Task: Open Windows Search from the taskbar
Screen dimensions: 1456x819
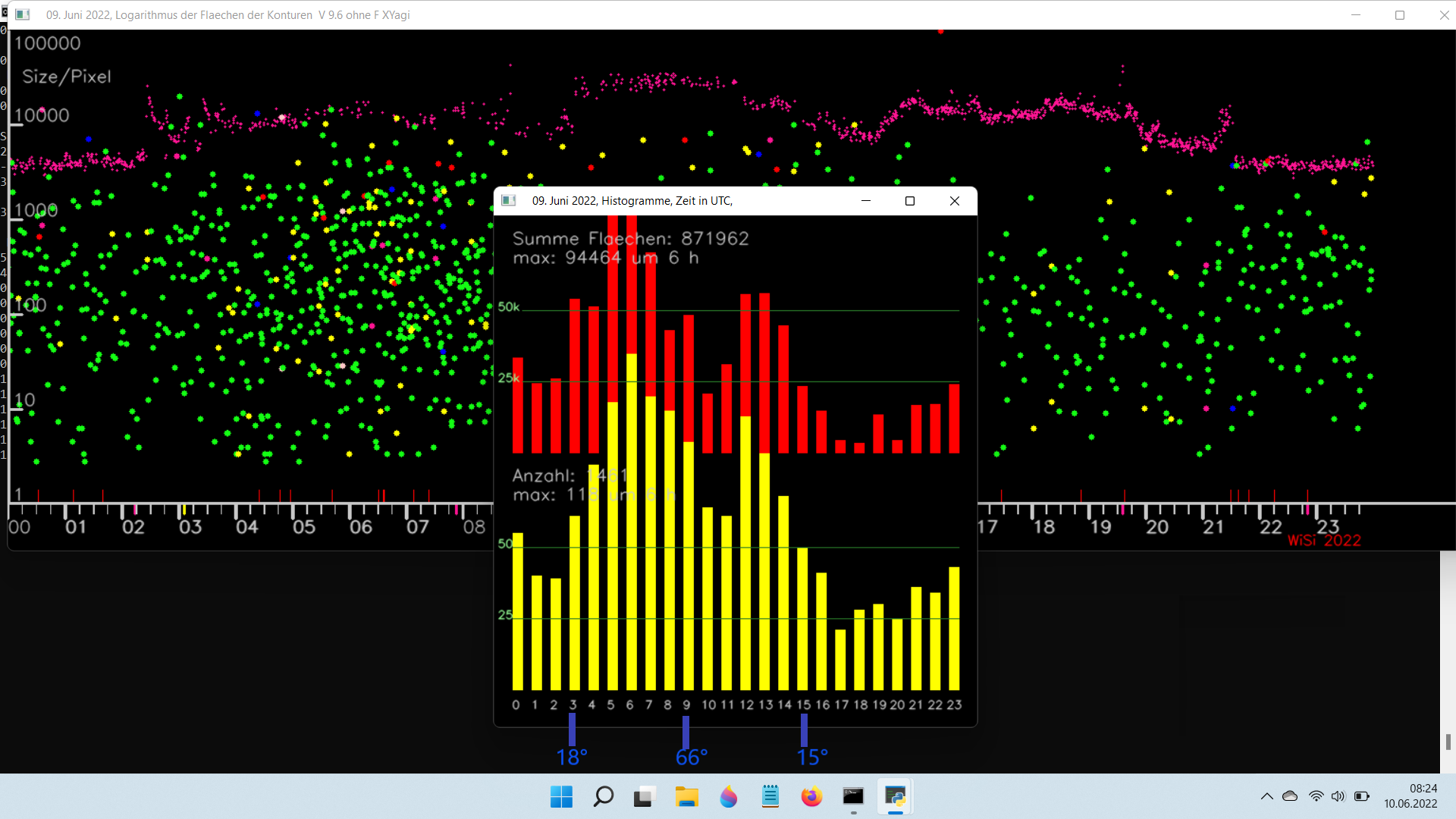Action: (x=604, y=797)
